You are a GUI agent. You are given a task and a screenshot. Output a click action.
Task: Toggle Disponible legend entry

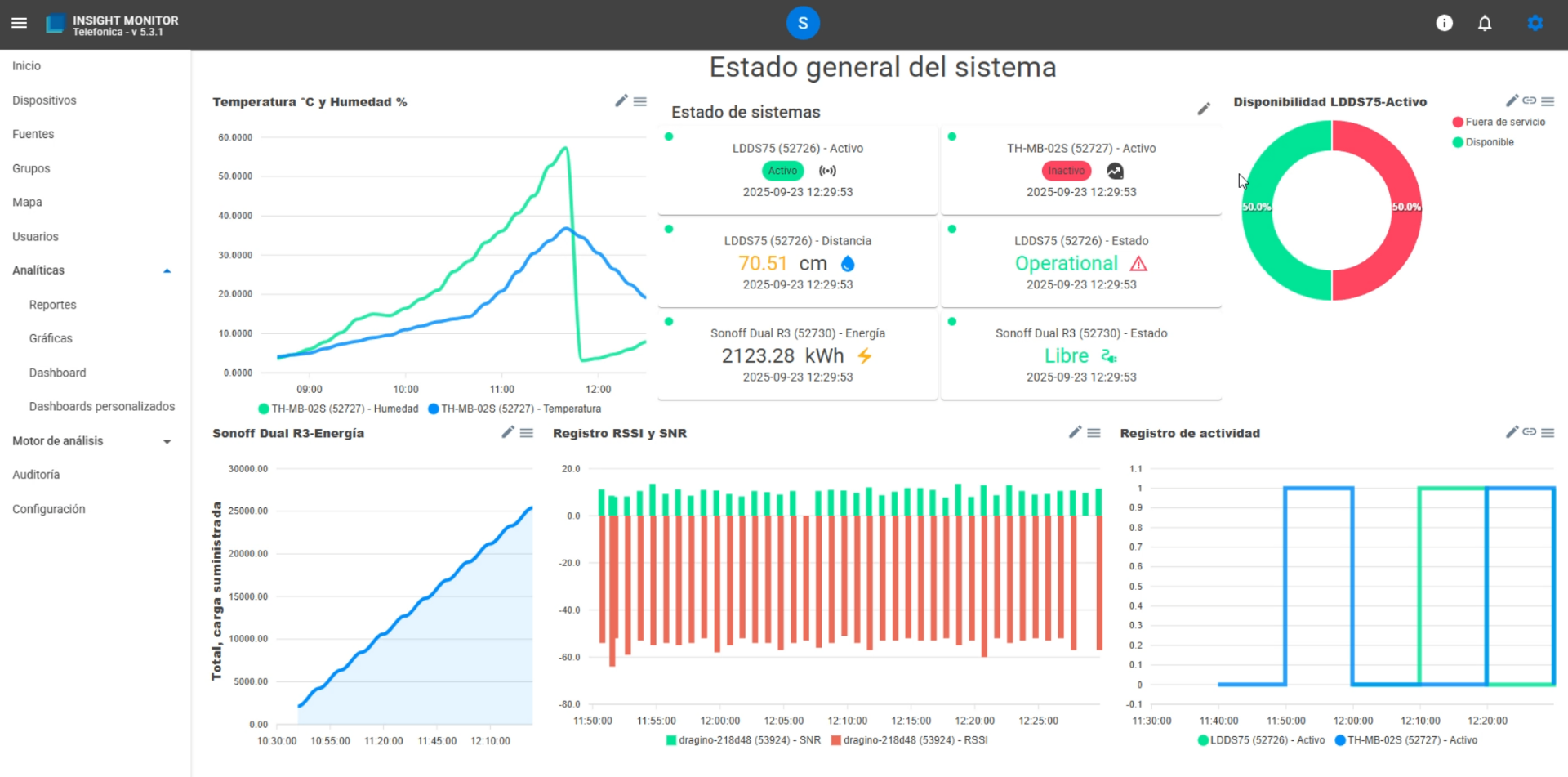[x=1483, y=142]
